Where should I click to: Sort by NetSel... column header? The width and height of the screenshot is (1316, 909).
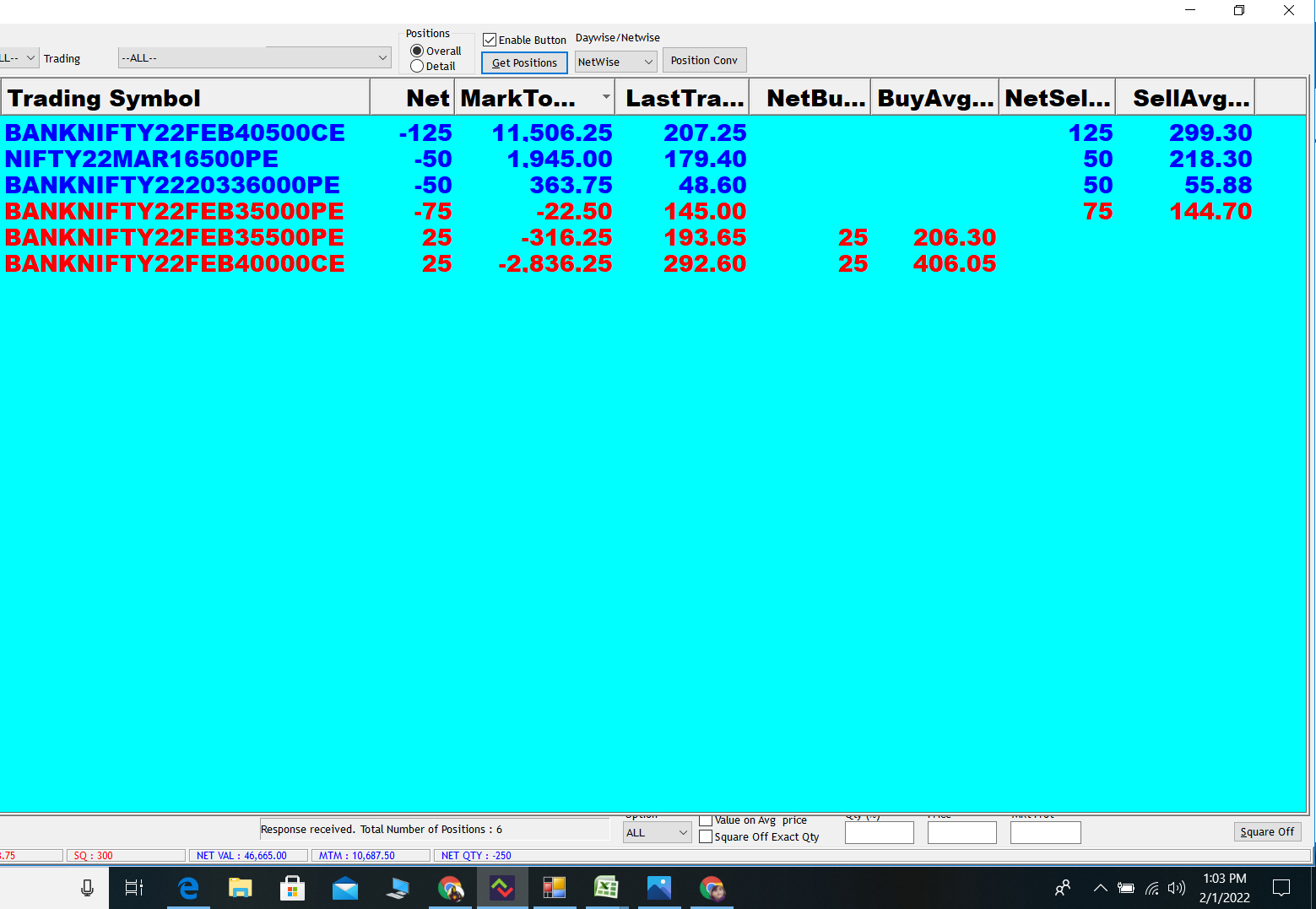click(x=1058, y=98)
